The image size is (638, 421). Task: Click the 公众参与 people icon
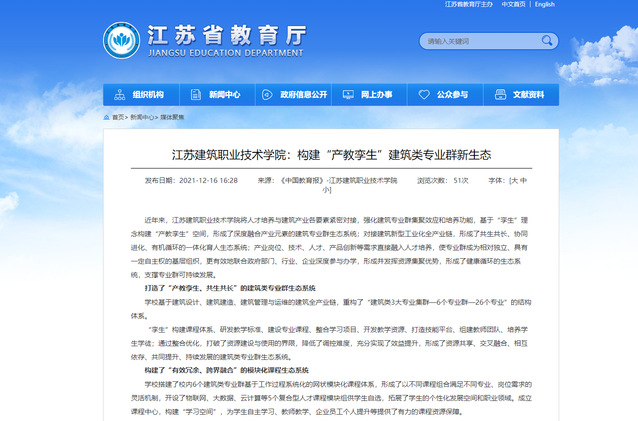[425, 95]
